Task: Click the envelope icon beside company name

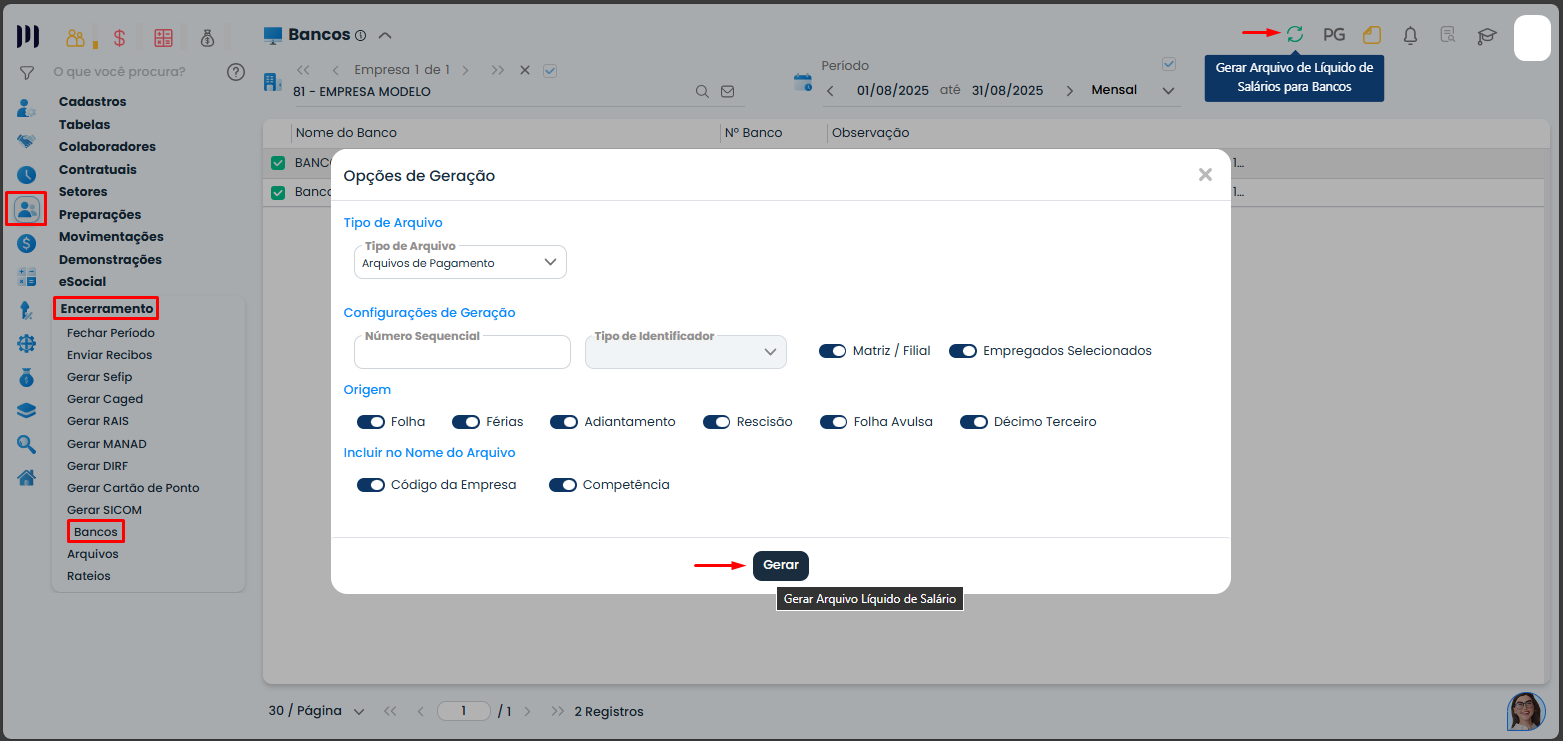Action: pos(727,91)
